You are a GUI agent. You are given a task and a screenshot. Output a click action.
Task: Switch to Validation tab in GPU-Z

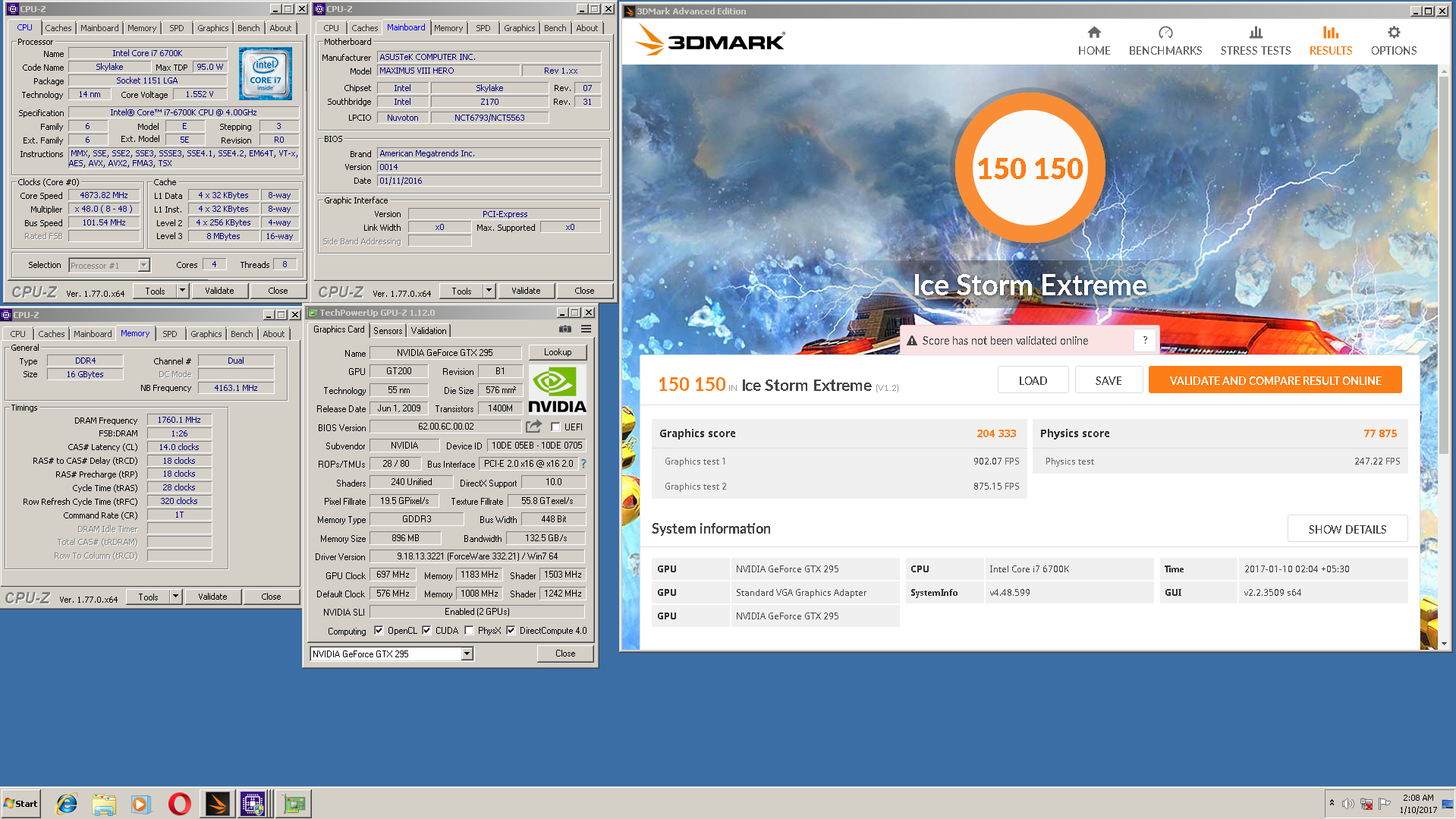pos(429,331)
